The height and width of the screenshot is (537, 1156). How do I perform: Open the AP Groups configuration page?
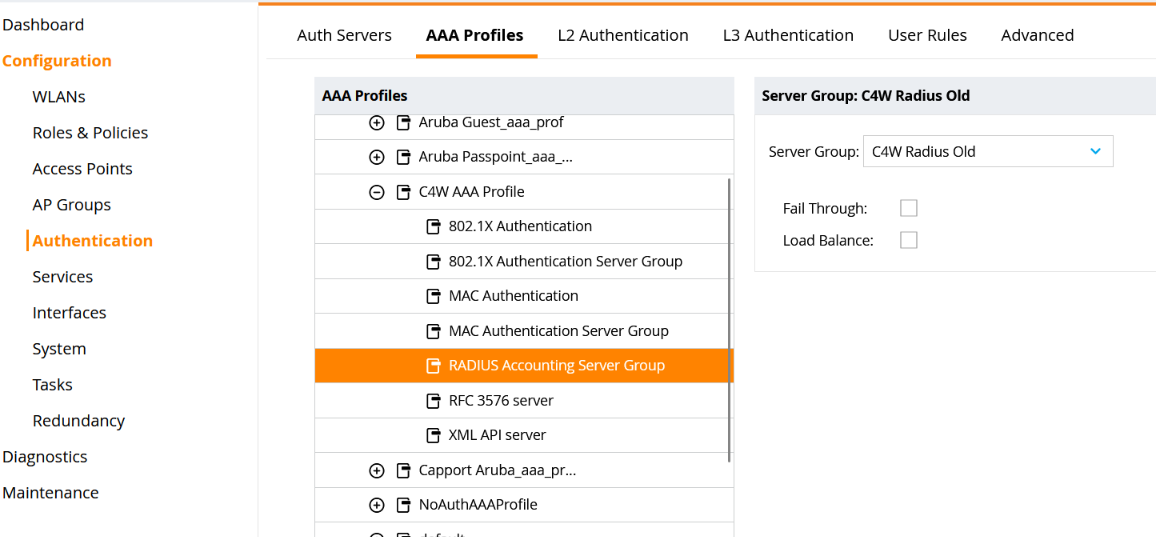pos(72,205)
